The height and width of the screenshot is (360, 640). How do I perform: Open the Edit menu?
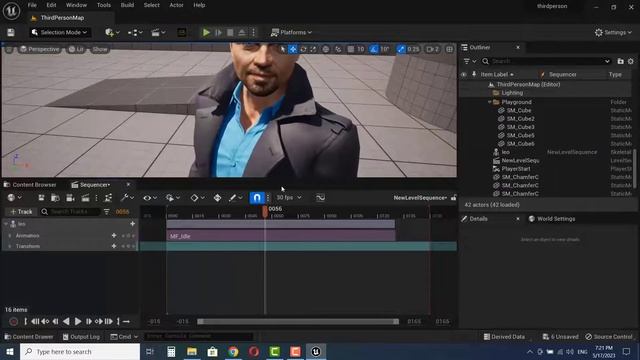tap(51, 5)
